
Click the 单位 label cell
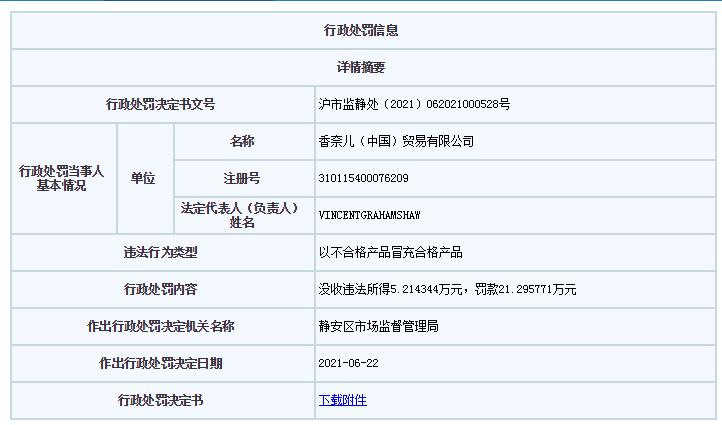click(143, 178)
